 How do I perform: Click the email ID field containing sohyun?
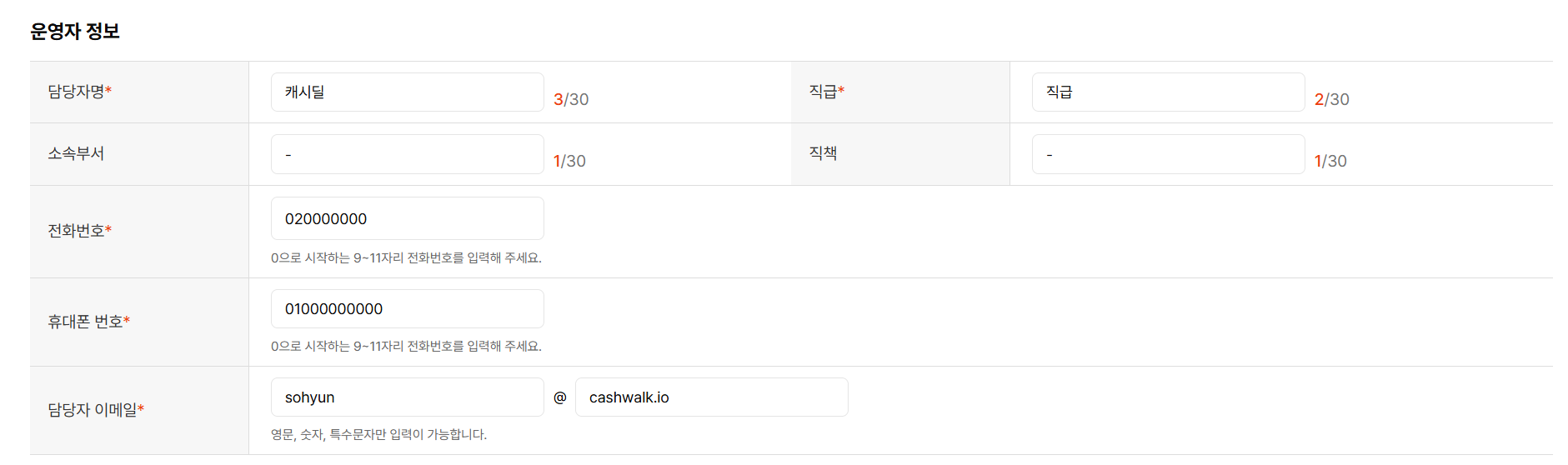point(407,397)
